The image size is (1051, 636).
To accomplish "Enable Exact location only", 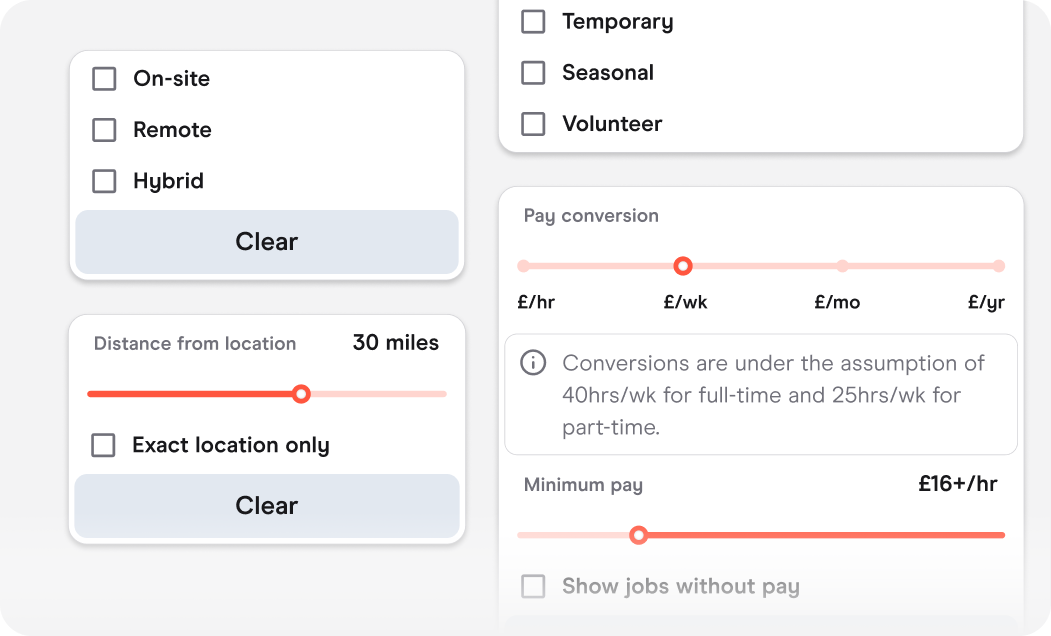I will pyautogui.click(x=103, y=445).
